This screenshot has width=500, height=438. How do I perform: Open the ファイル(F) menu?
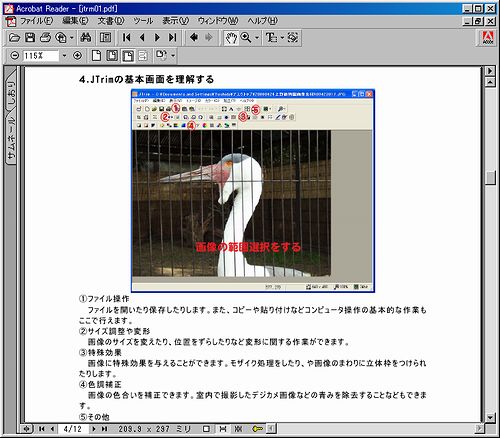tap(36, 21)
